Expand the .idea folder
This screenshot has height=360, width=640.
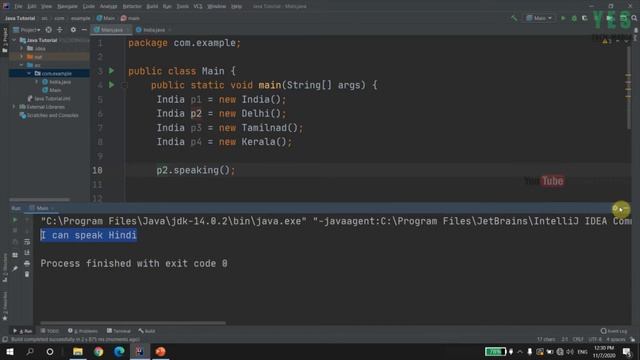pos(22,48)
